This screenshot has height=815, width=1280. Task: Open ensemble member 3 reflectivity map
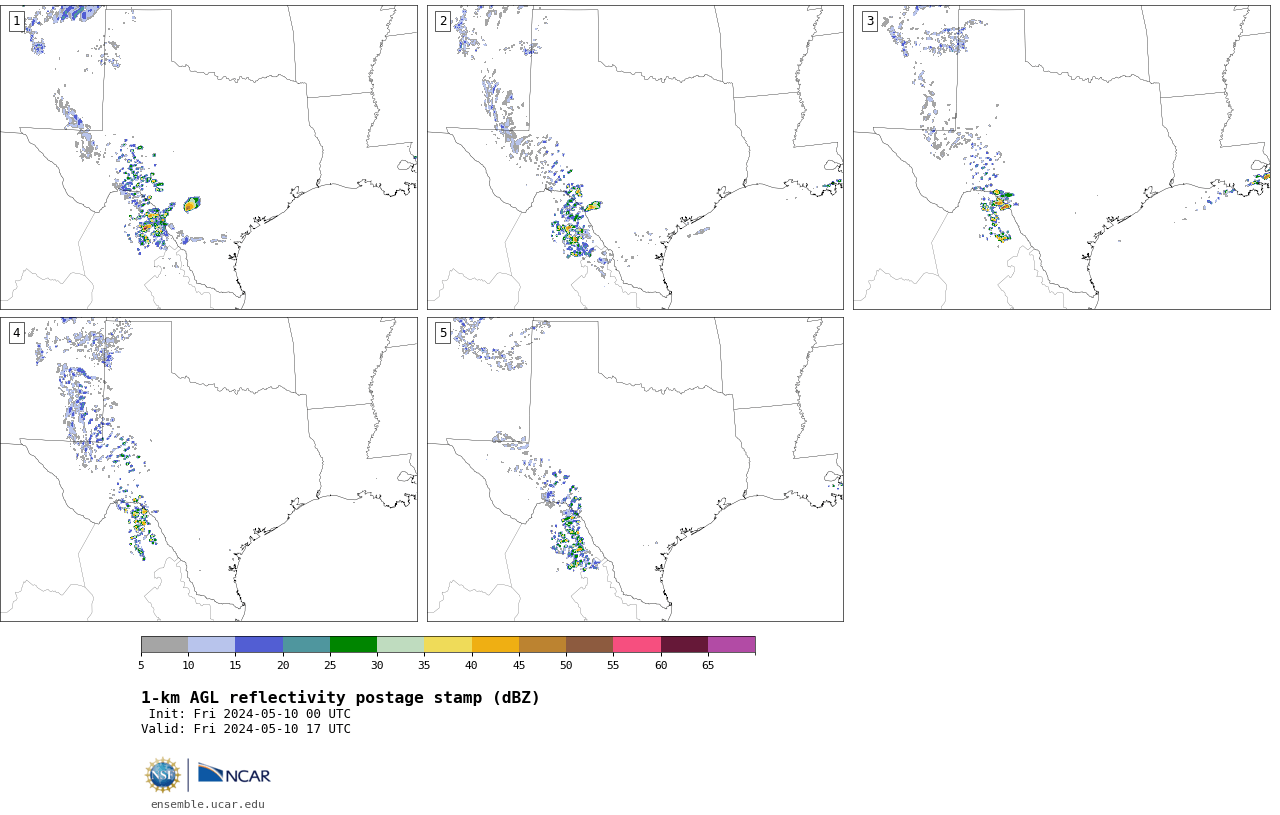[x=1062, y=157]
